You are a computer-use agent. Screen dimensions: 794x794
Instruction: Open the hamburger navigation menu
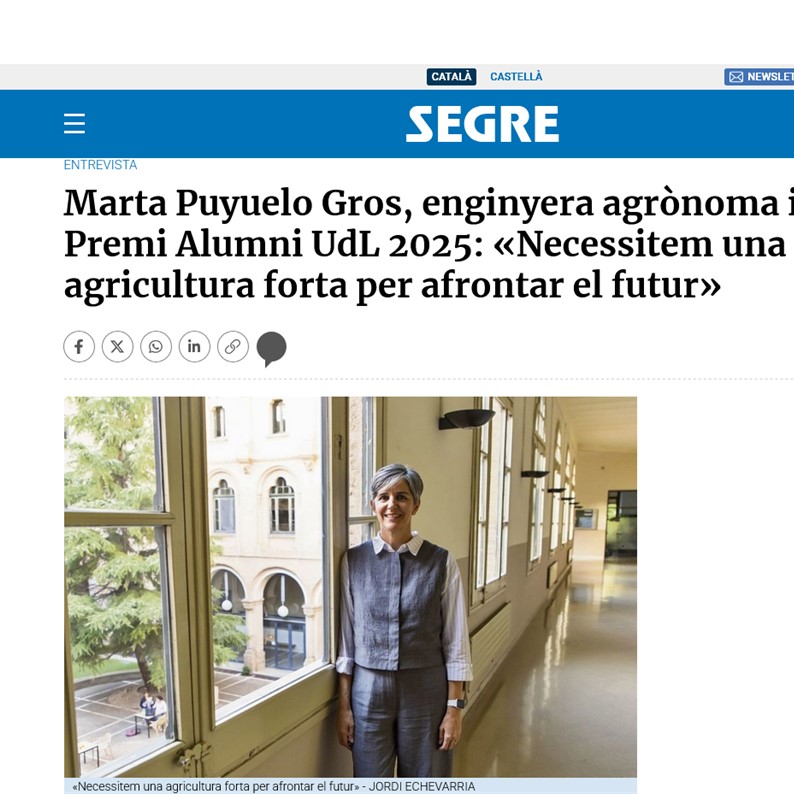[74, 124]
